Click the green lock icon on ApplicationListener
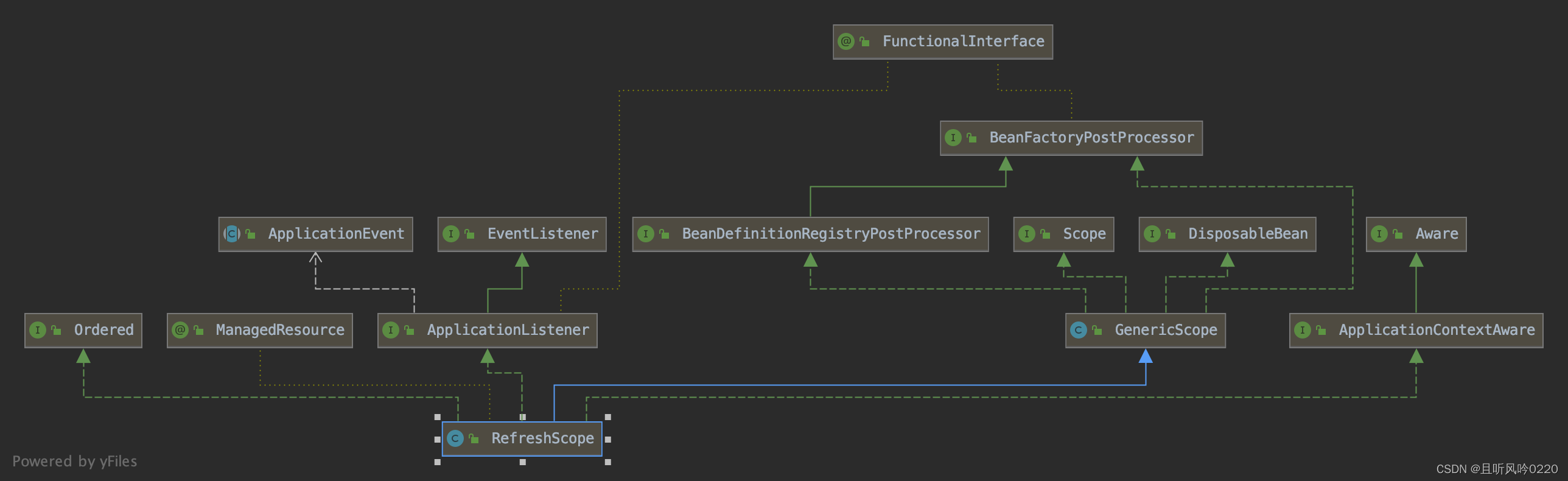Image resolution: width=1568 pixels, height=481 pixels. coord(409,330)
